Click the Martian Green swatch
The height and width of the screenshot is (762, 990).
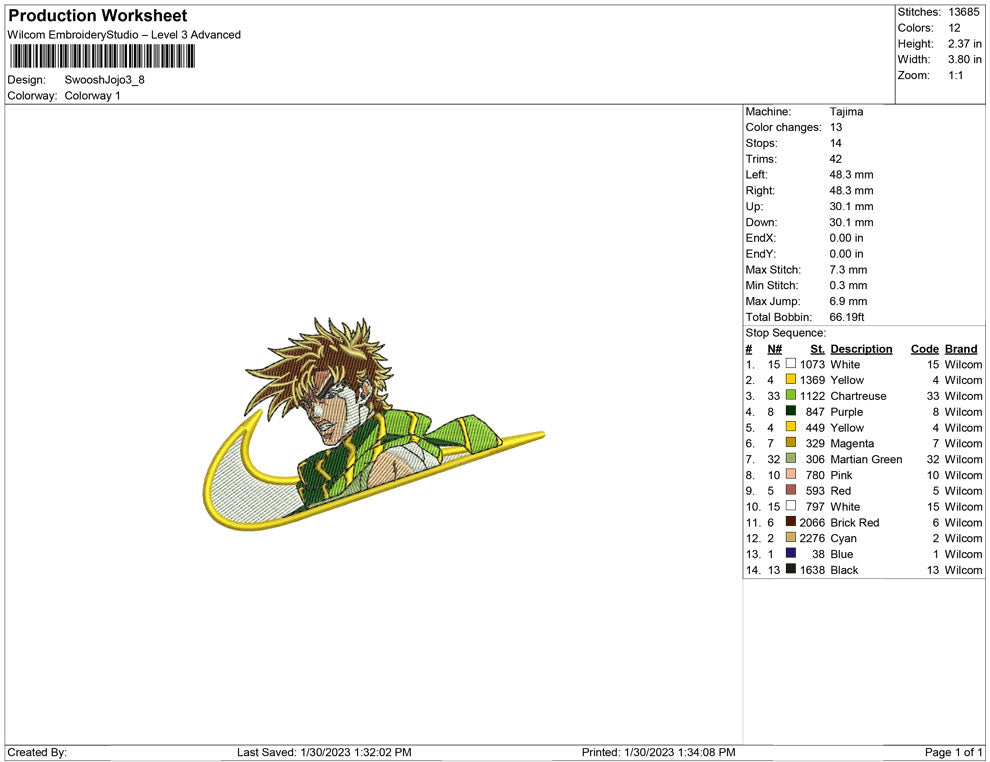click(790, 458)
